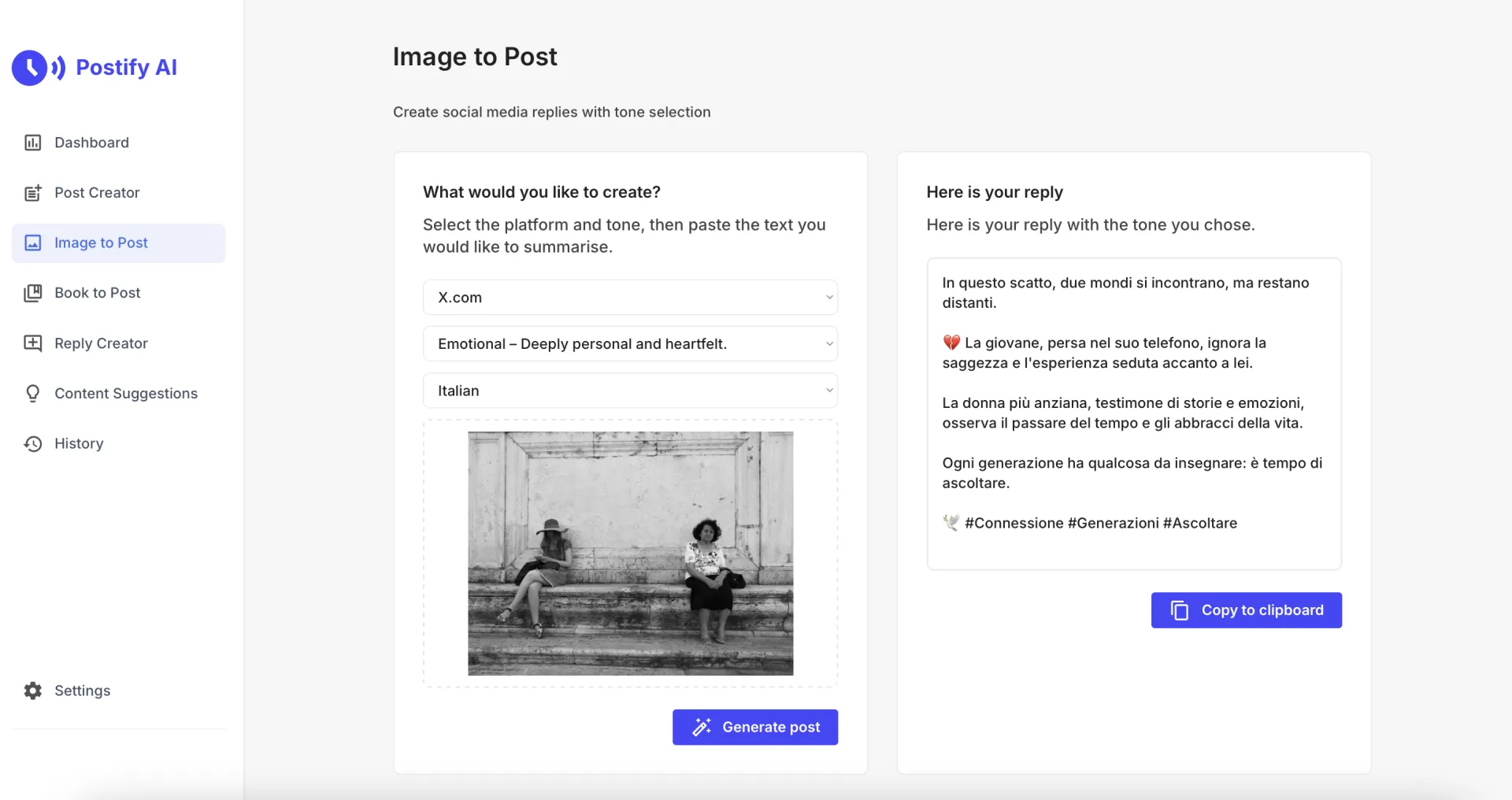
Task: Open the Reply Creator menu item
Action: (x=101, y=343)
